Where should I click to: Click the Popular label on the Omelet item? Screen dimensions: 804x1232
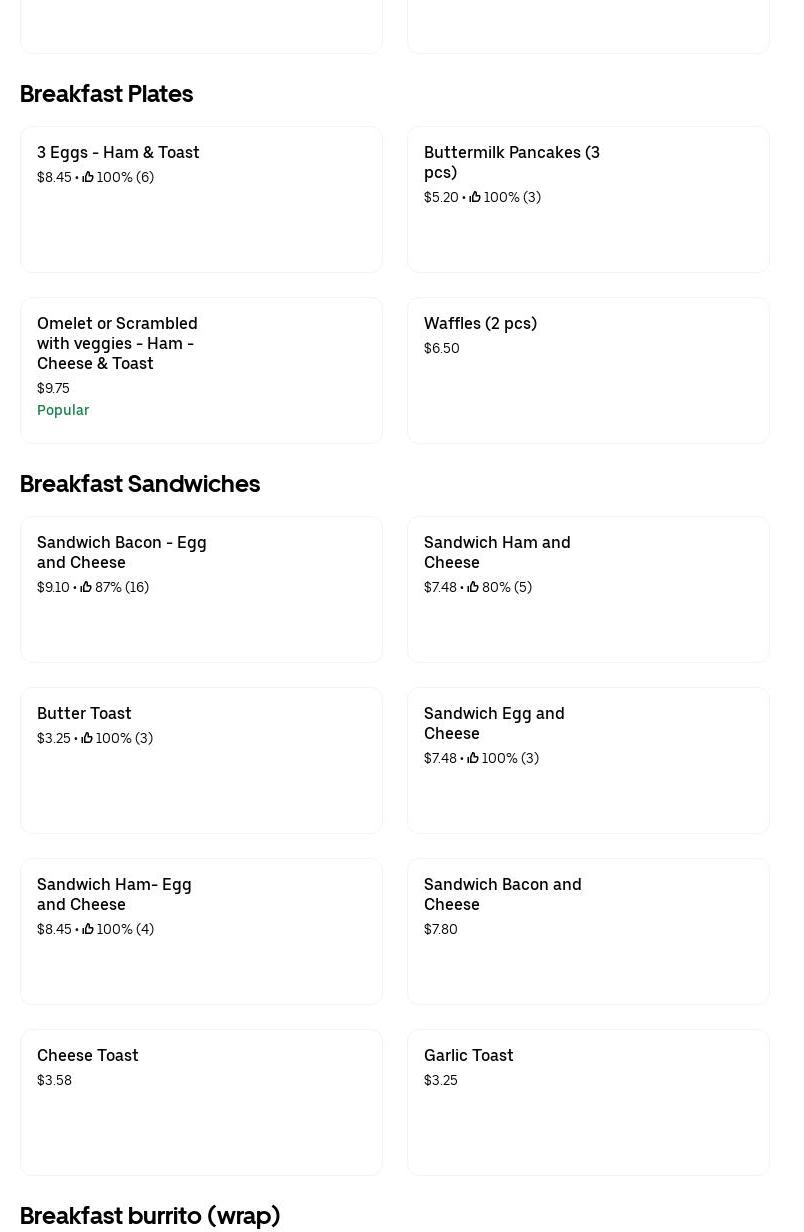pyautogui.click(x=63, y=410)
